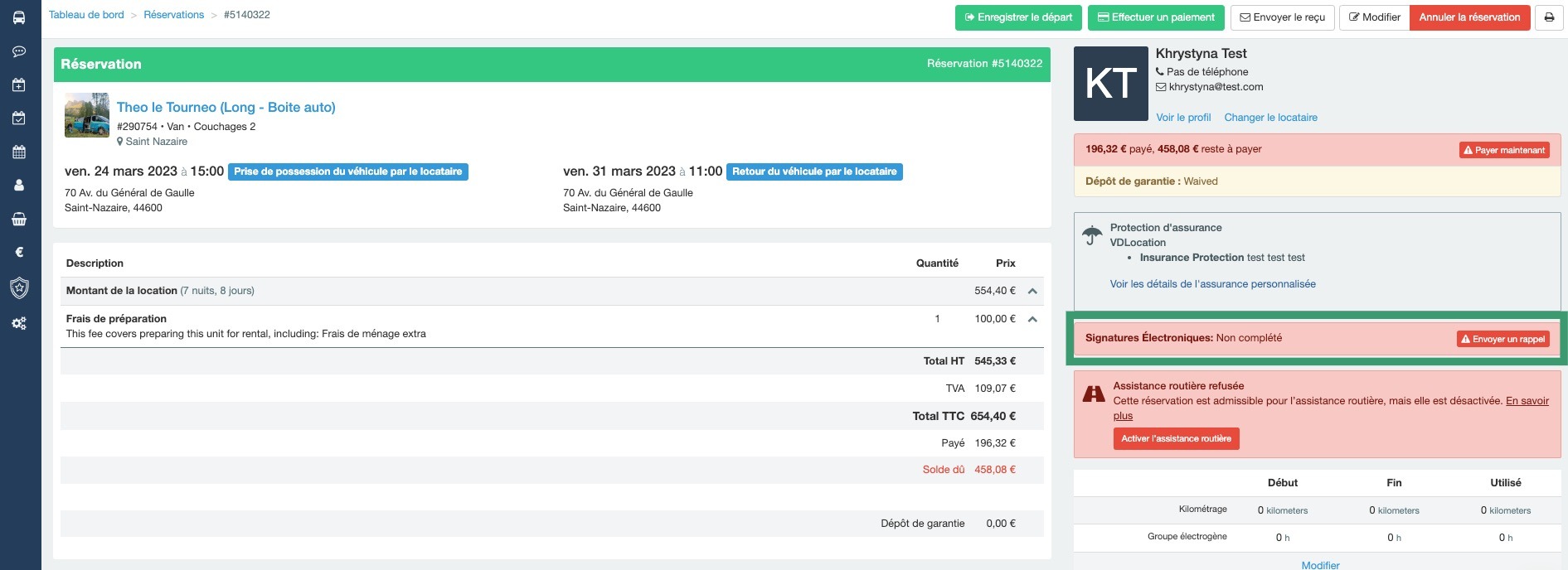1568x570 pixels.
Task: Open messages chat bubble in sidebar
Action: pyautogui.click(x=19, y=51)
